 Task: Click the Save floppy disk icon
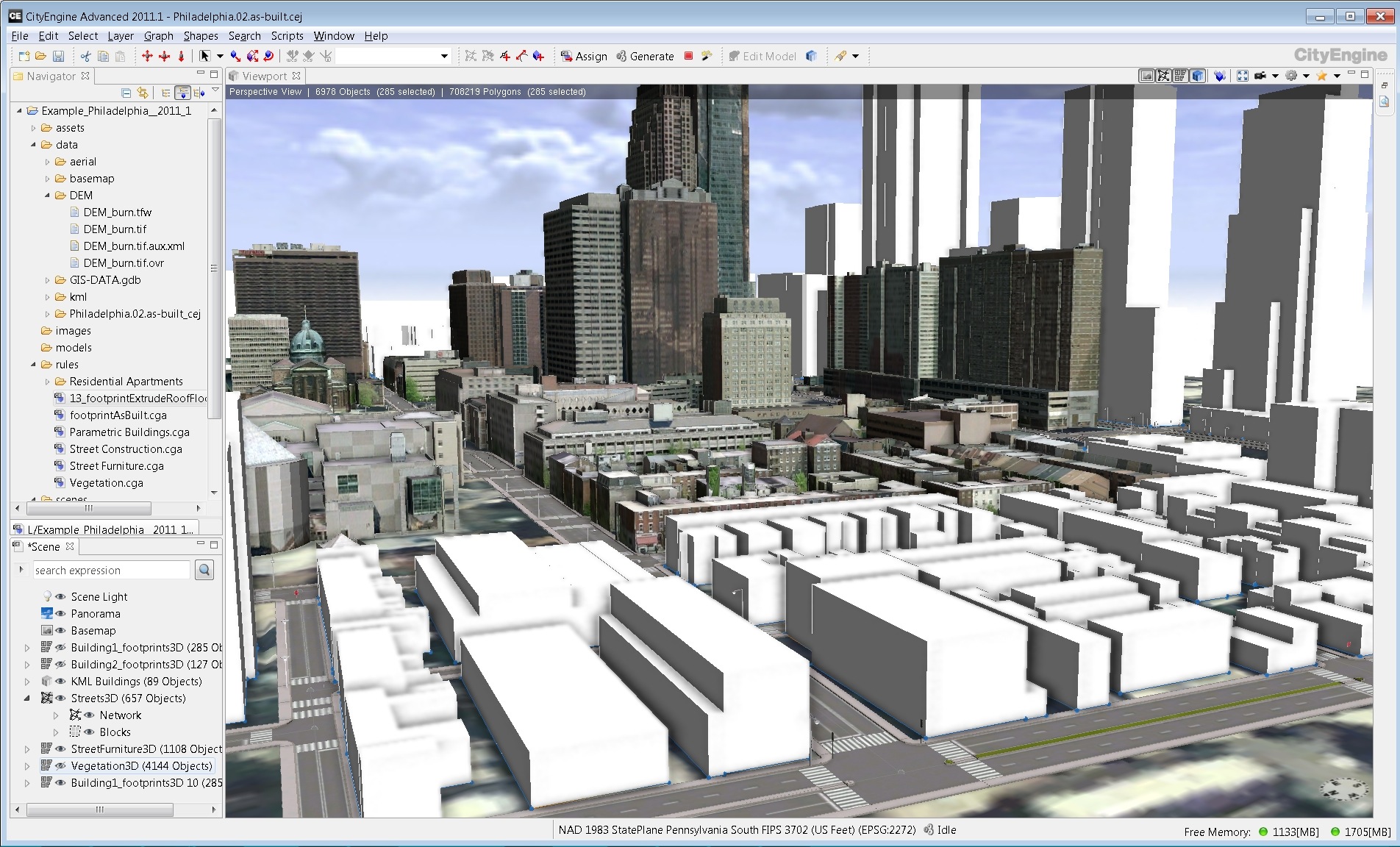59,56
